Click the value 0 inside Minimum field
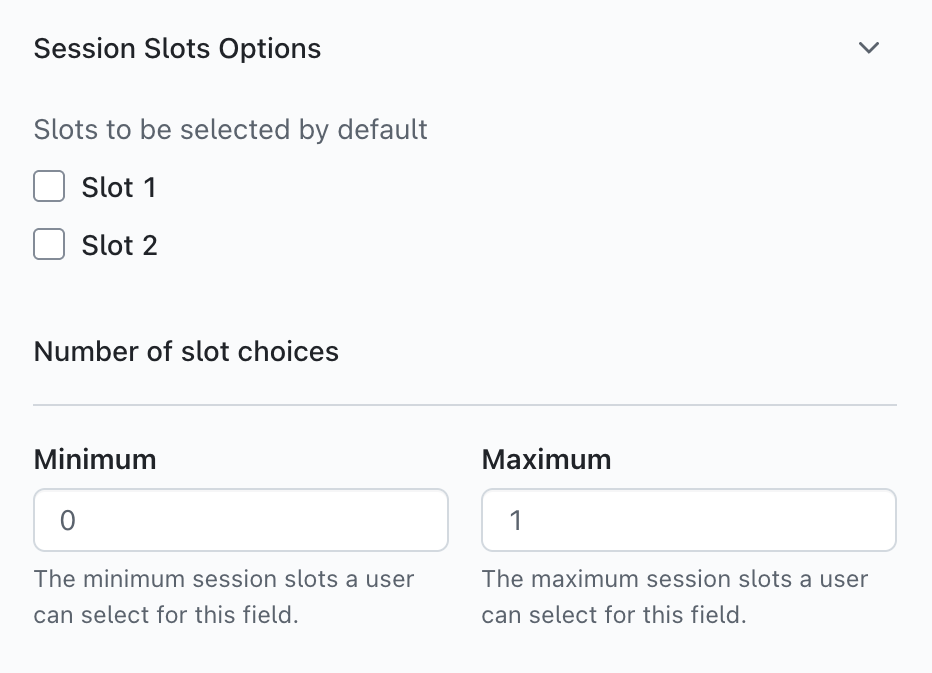 67,521
